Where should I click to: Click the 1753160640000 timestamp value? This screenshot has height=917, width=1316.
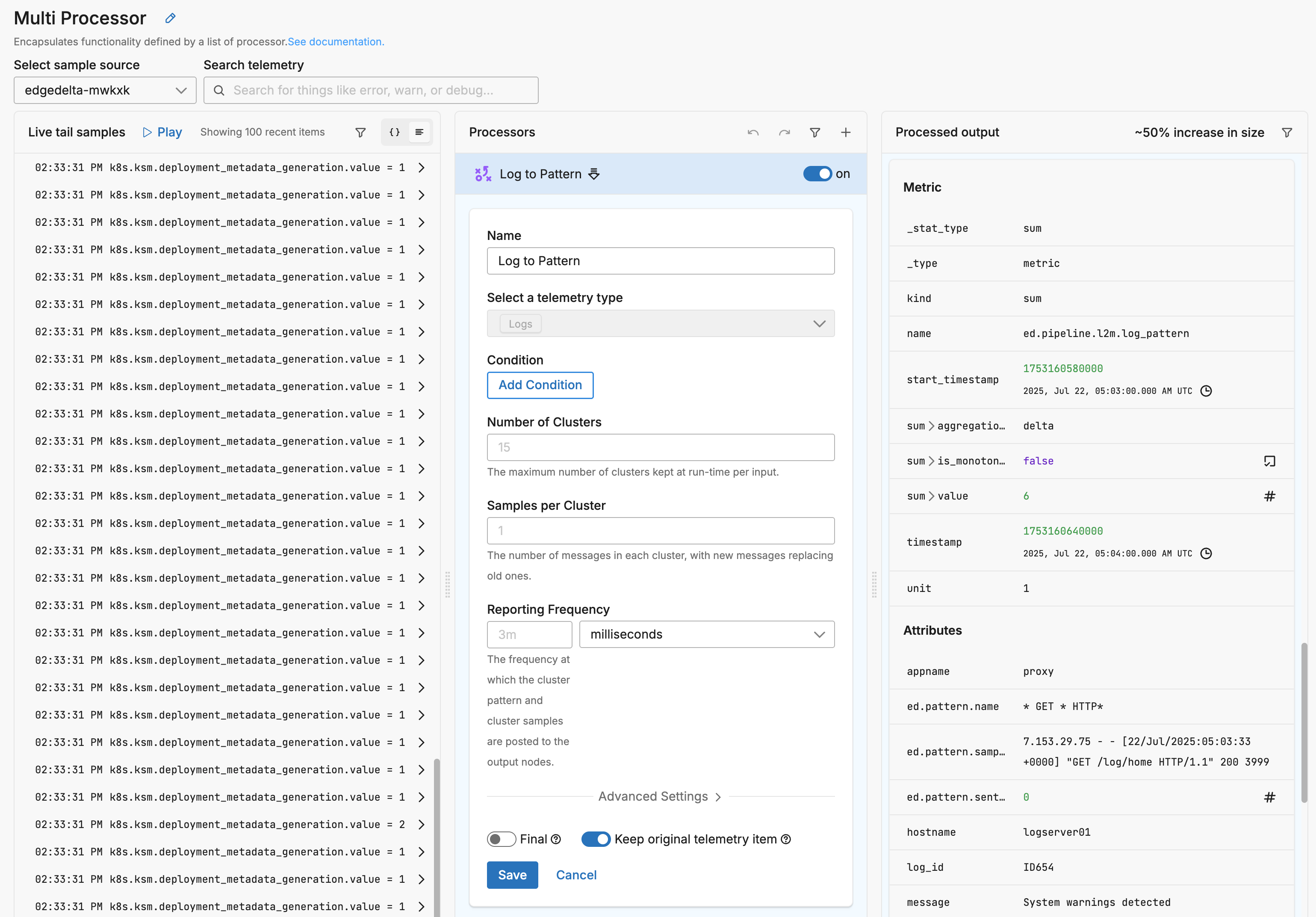point(1062,531)
